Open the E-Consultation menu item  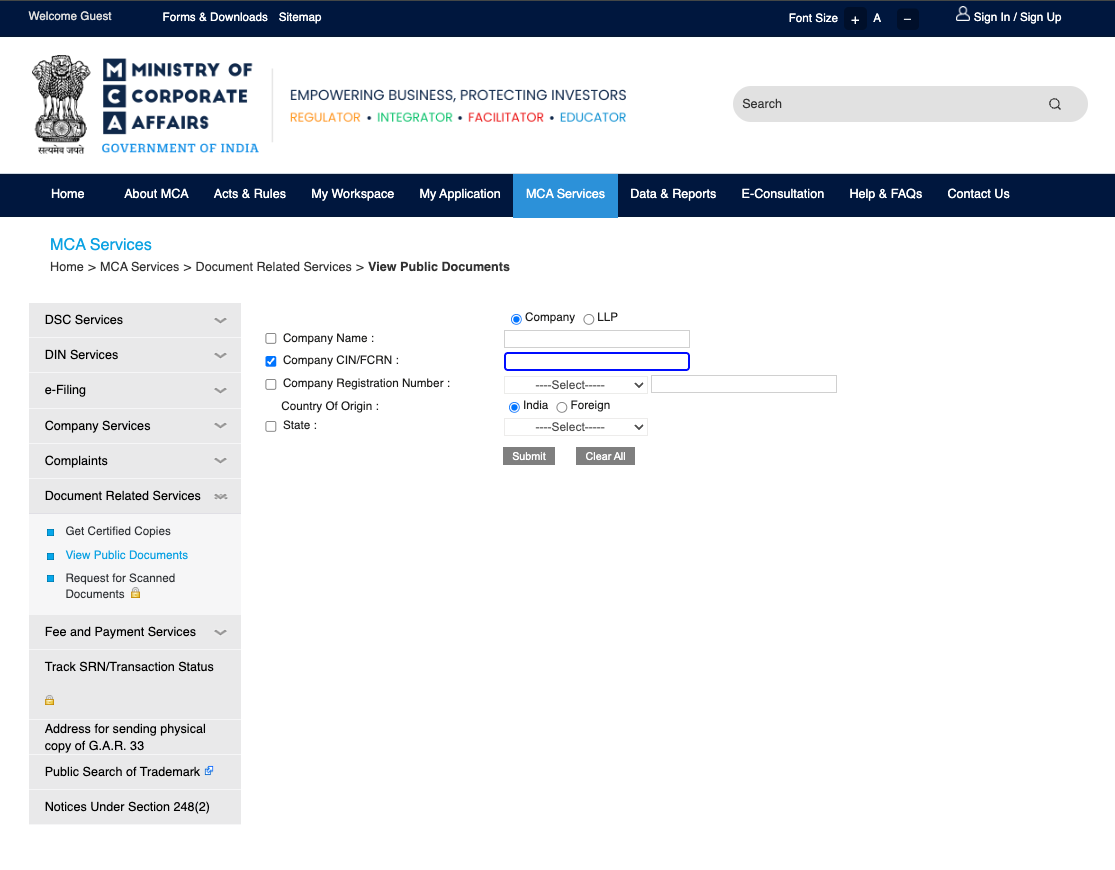(x=782, y=194)
